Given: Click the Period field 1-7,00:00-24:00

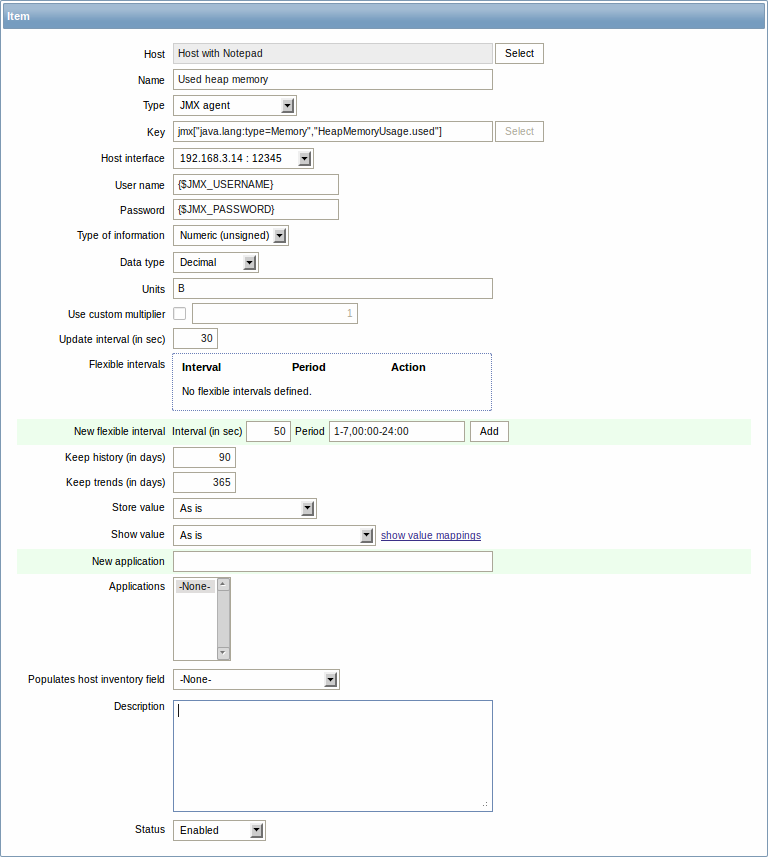Looking at the screenshot, I should click(397, 432).
